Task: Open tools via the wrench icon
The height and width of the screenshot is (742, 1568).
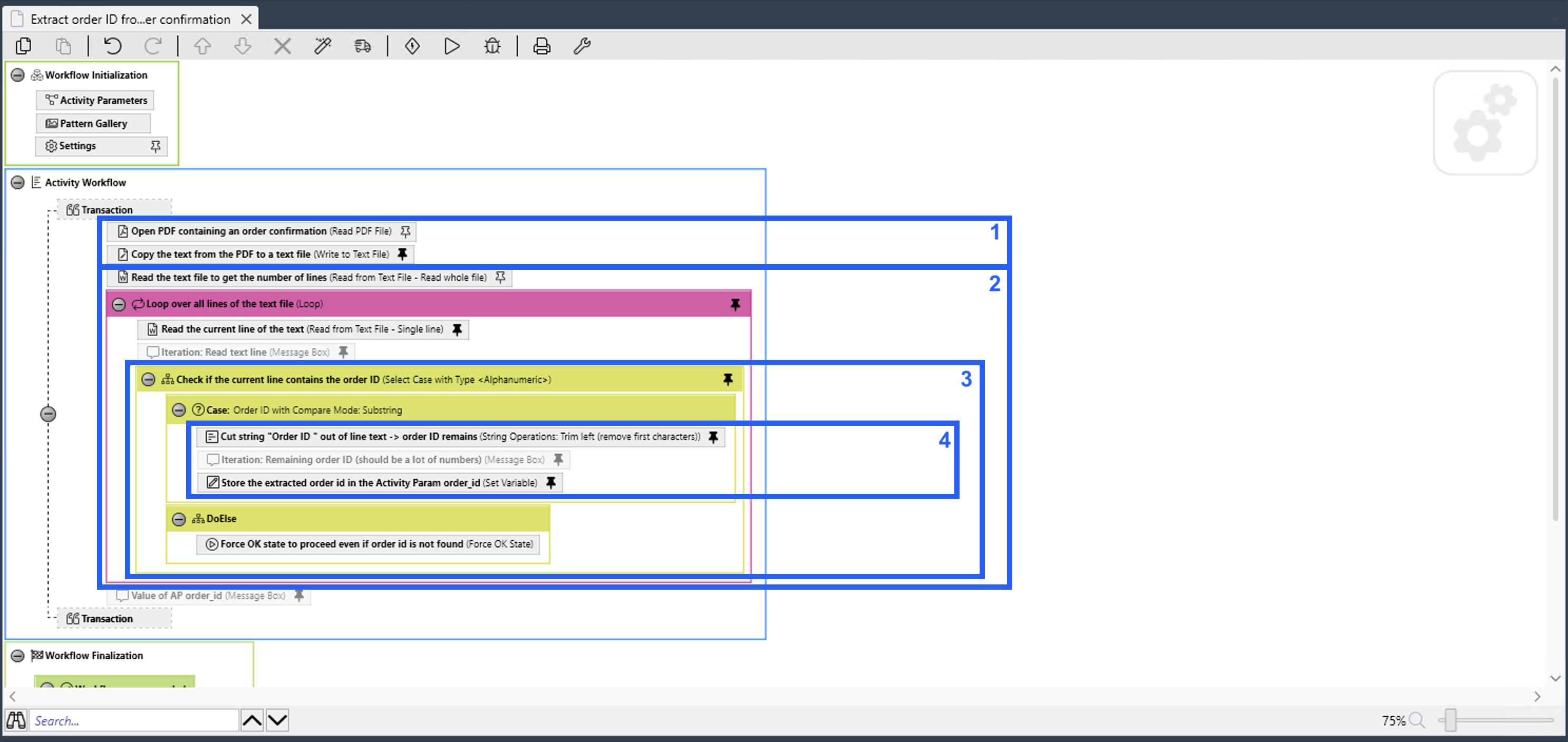Action: pos(582,46)
